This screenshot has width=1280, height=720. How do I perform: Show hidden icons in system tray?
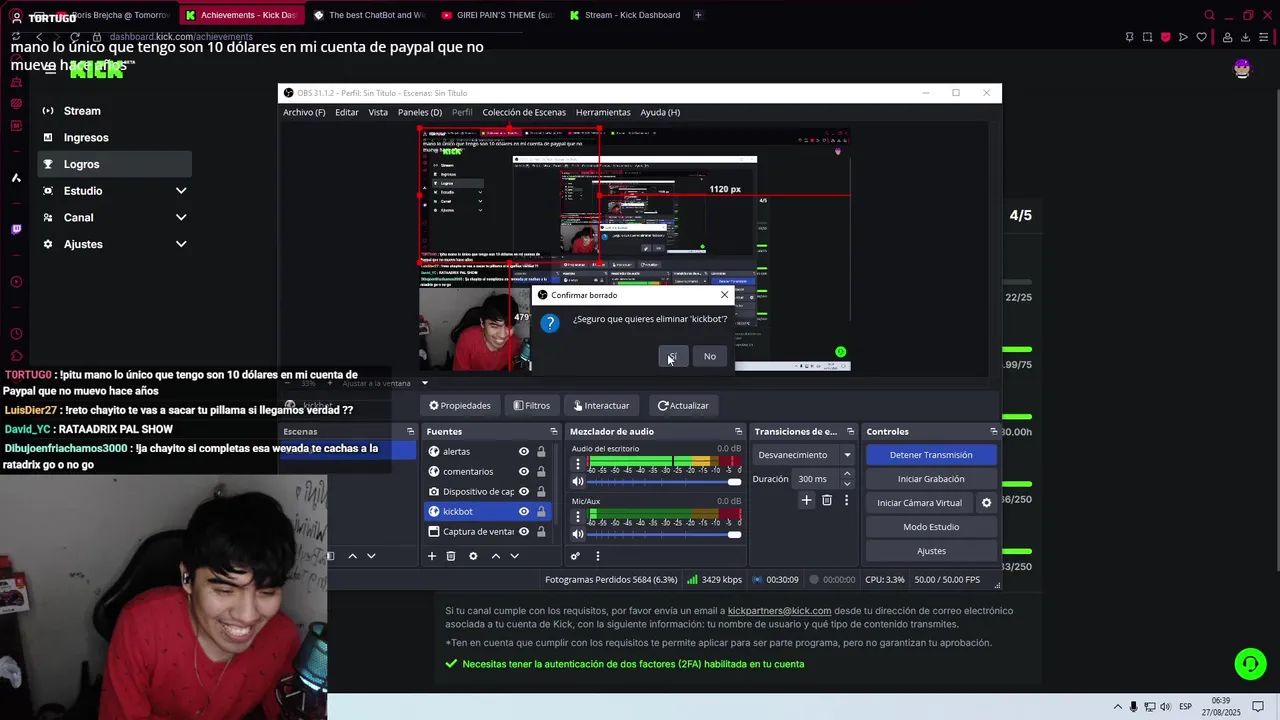click(1118, 707)
